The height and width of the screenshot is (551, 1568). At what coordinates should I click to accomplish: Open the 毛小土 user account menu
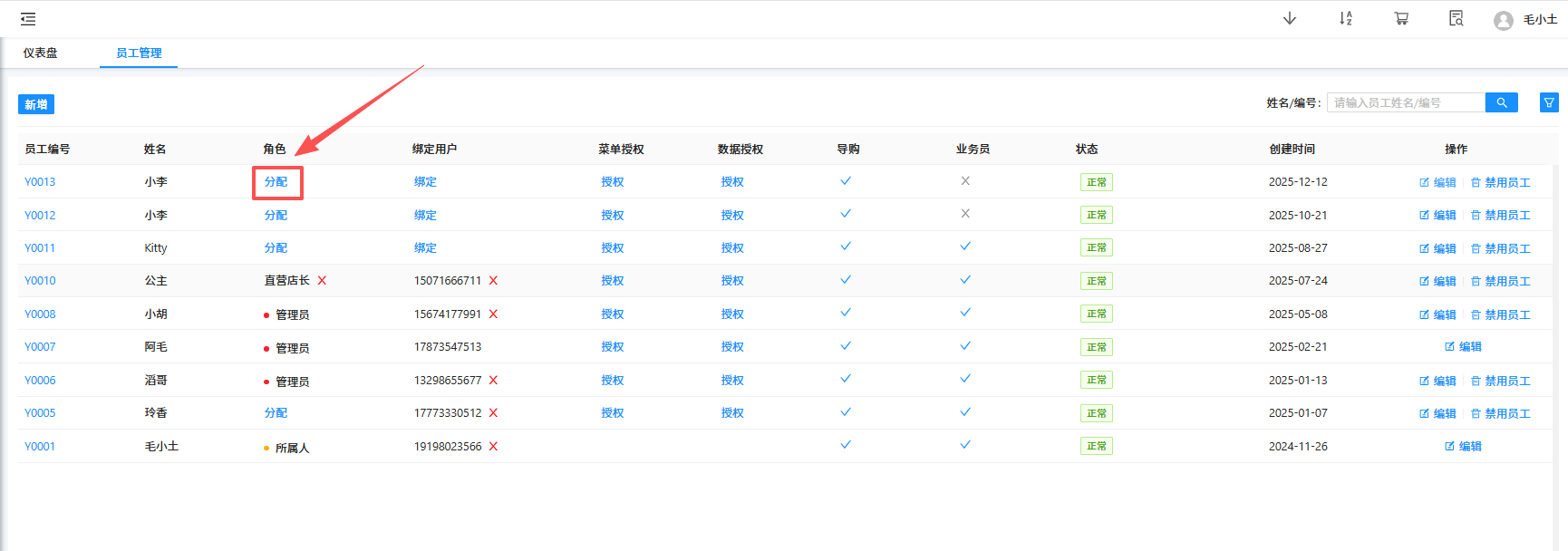click(x=1527, y=20)
